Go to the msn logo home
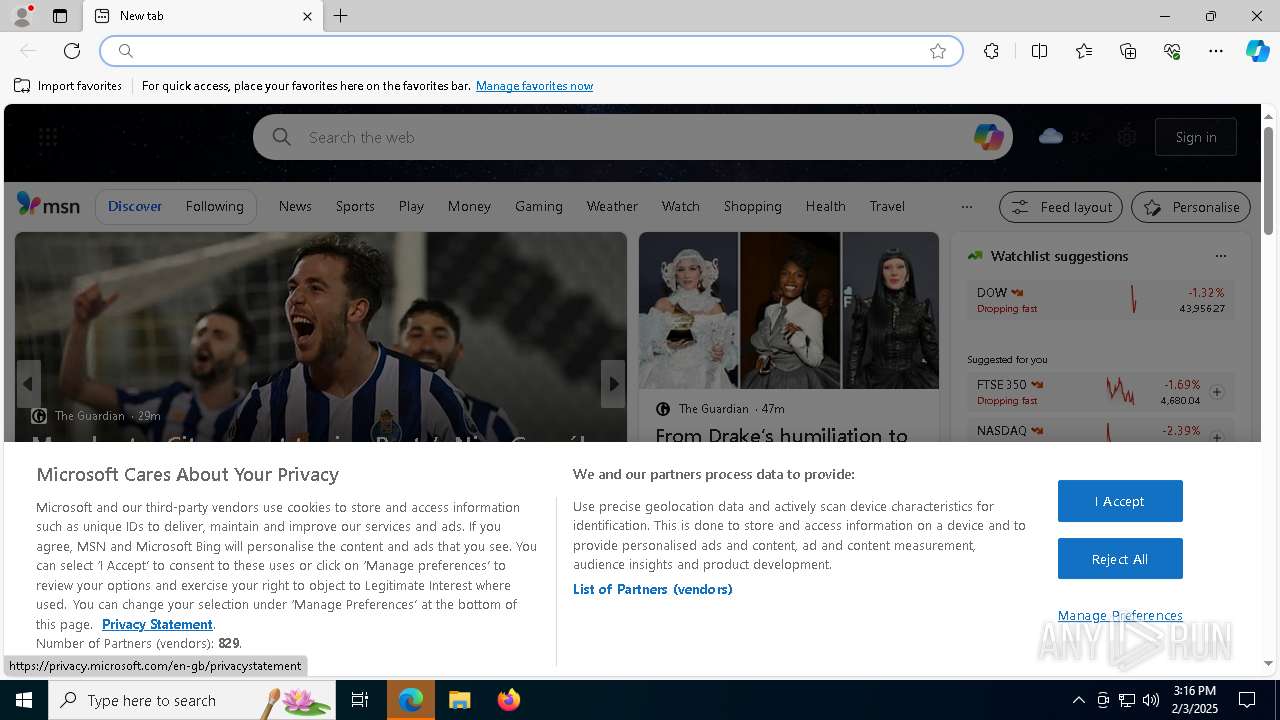Image resolution: width=1280 pixels, height=720 pixels. [x=48, y=205]
